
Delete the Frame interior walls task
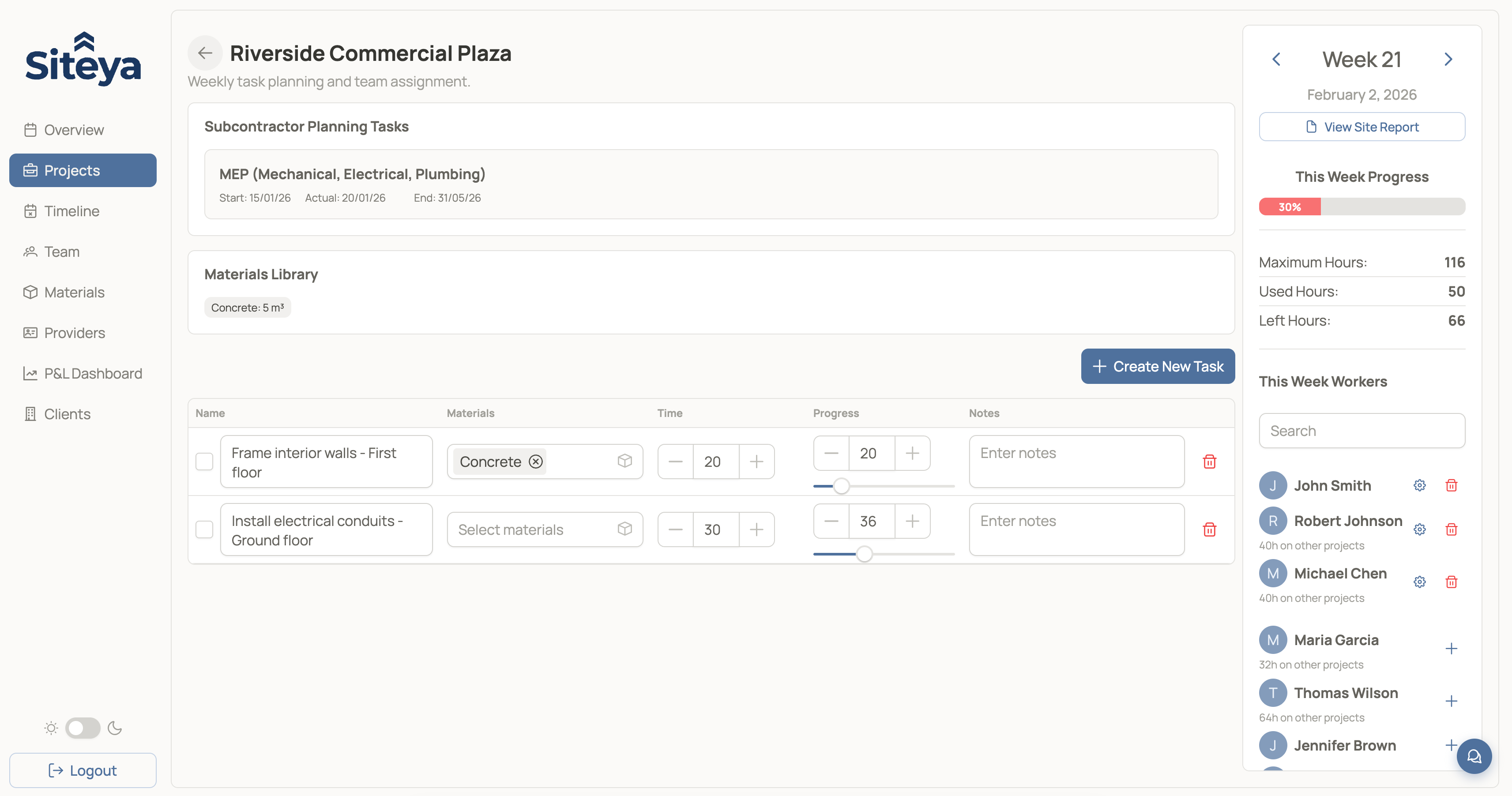[1210, 462]
